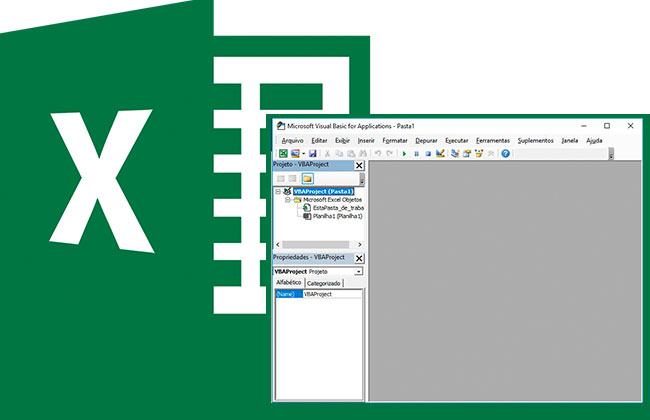Open the Project Explorer toolbar icon
The image size is (650, 420).
[x=455, y=154]
